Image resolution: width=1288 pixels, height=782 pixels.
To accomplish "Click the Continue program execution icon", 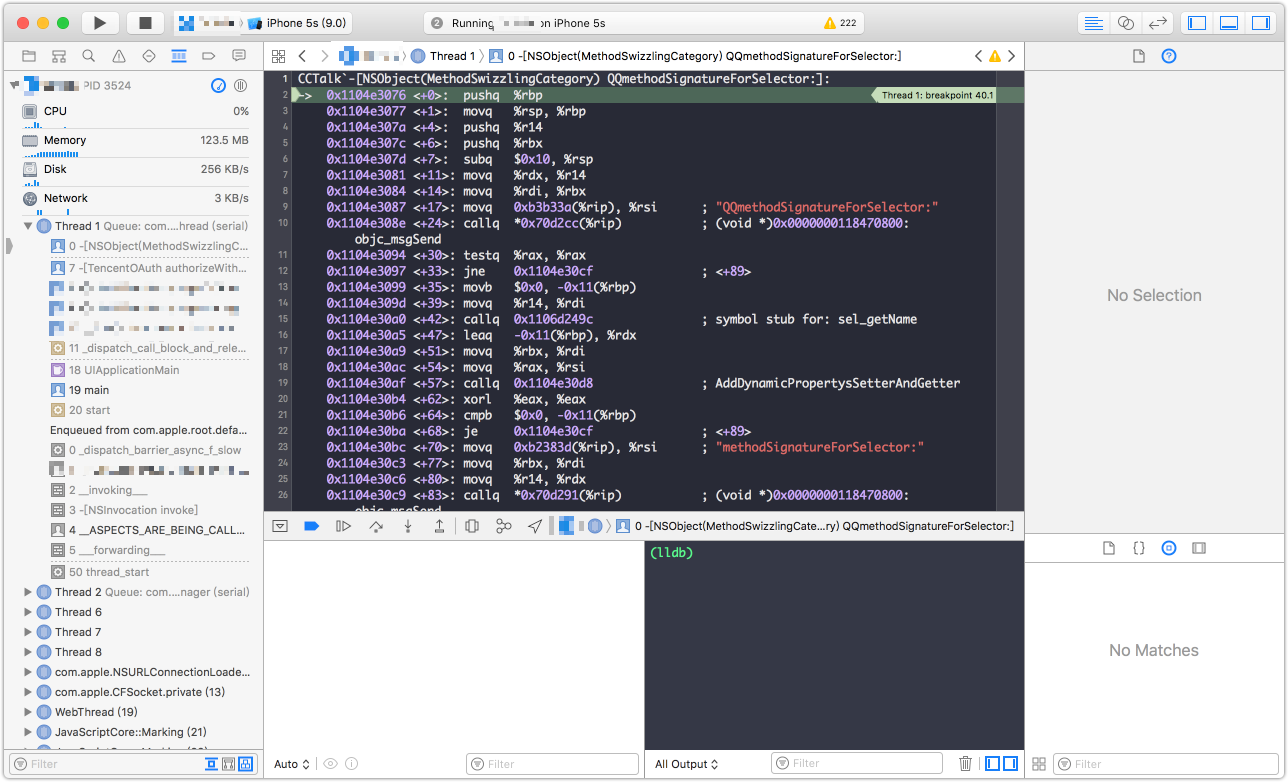I will (343, 526).
